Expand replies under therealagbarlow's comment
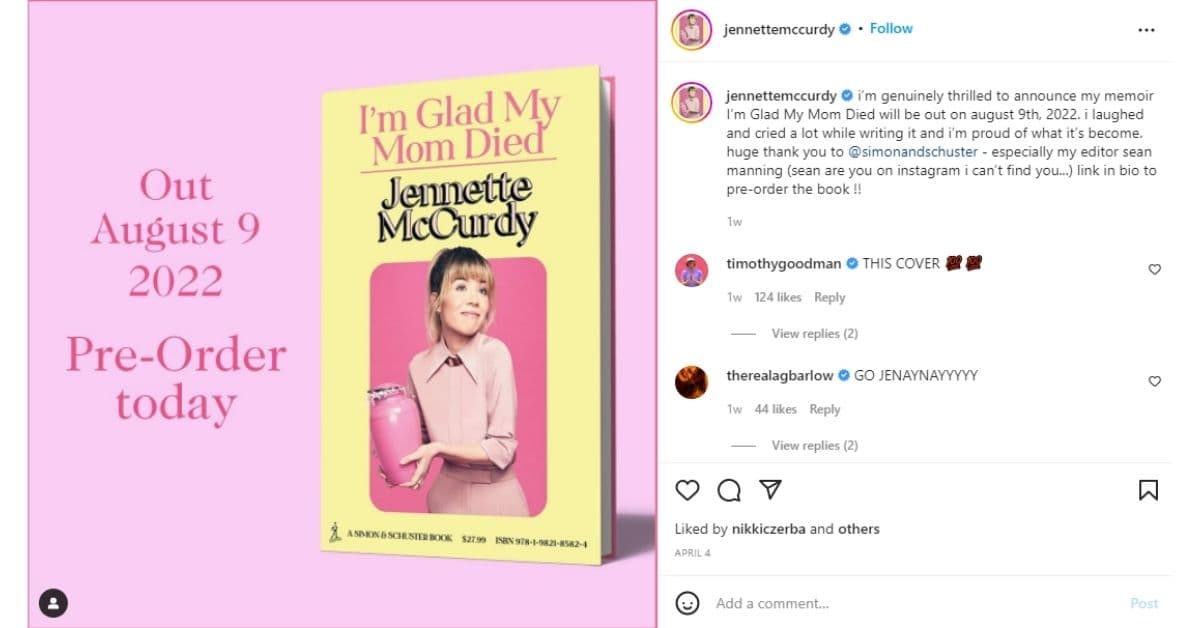1200x628 pixels. click(x=814, y=445)
